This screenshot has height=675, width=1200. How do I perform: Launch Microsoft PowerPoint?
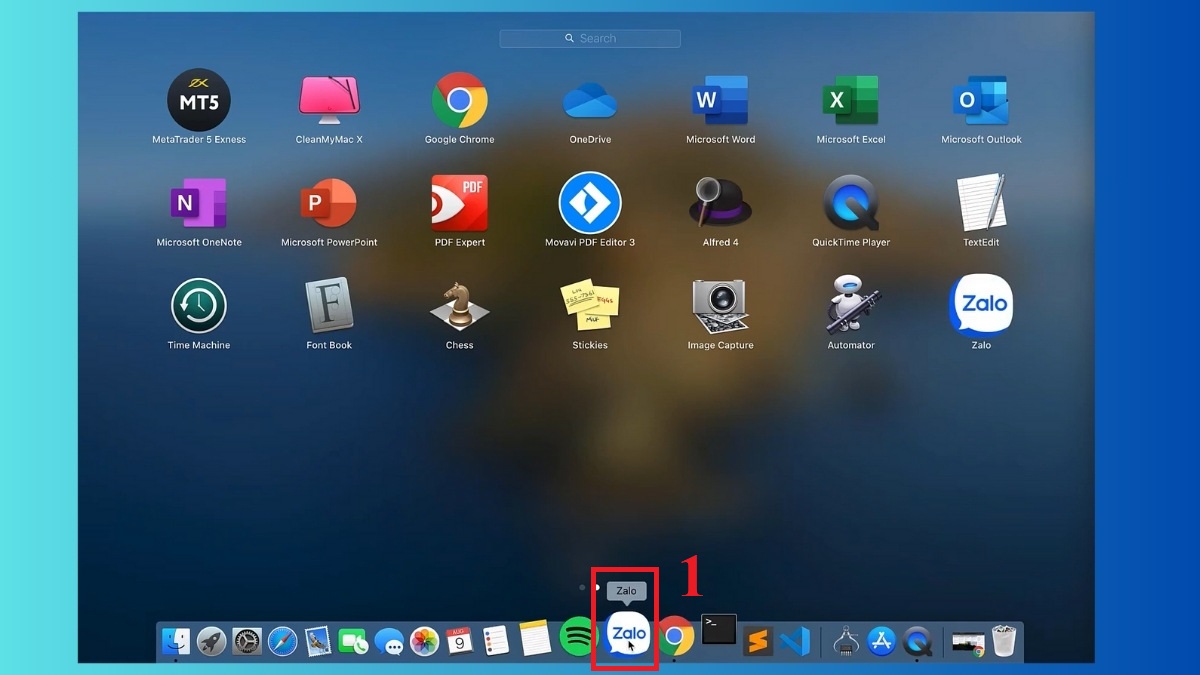(x=329, y=203)
